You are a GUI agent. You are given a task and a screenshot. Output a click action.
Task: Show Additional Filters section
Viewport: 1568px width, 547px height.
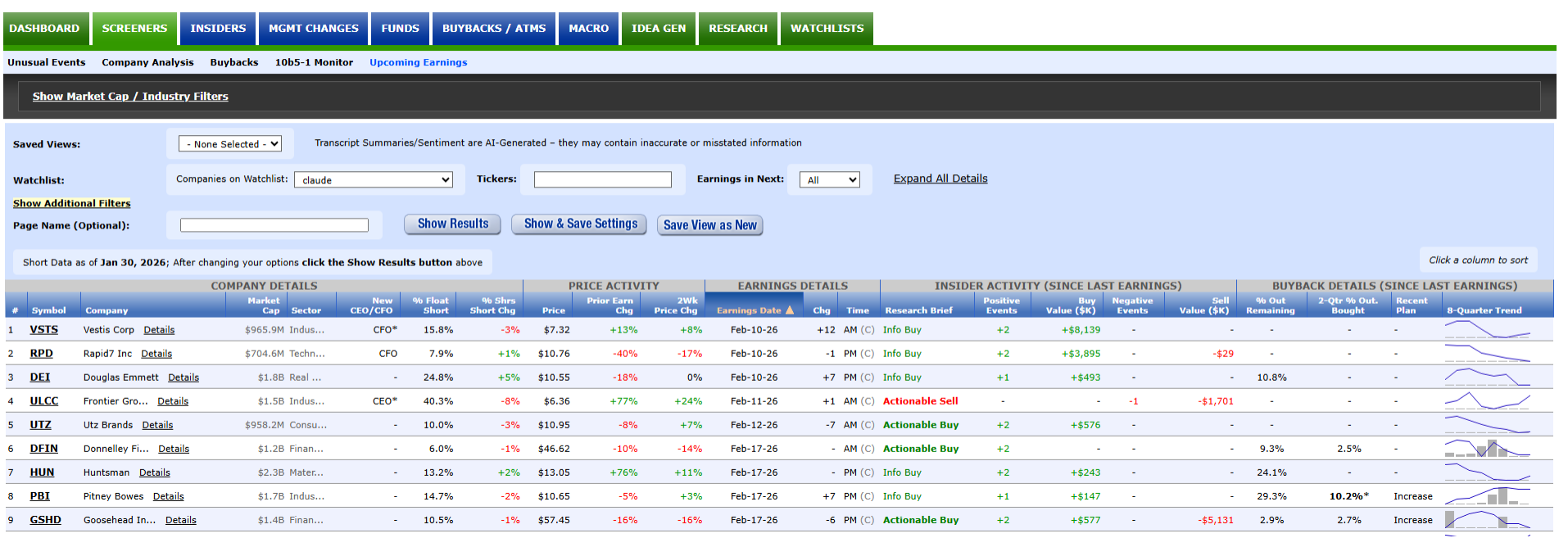point(72,203)
